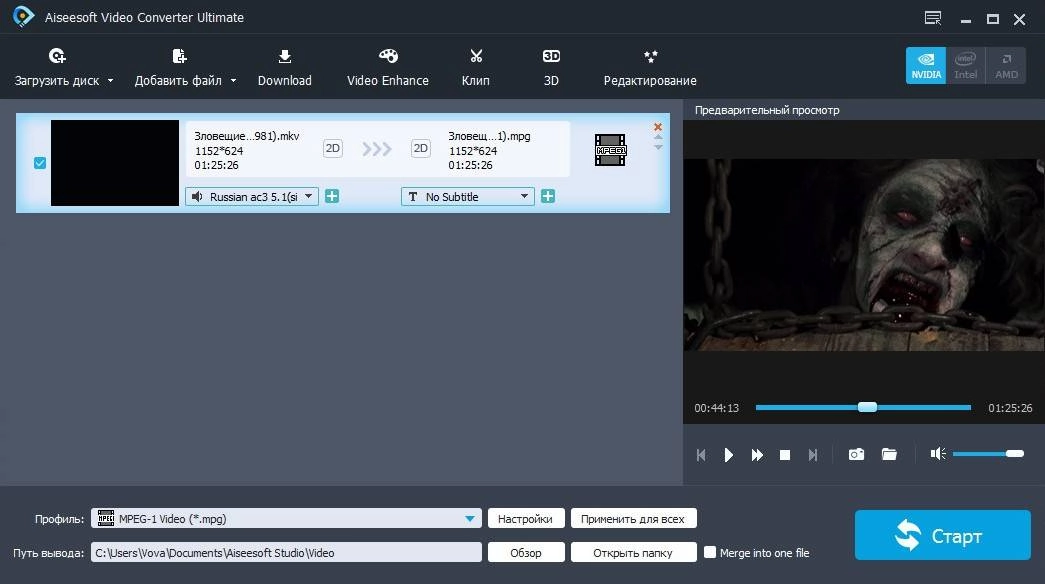1045x584 pixels.
Task: Click the preview video frame
Action: [x=864, y=255]
